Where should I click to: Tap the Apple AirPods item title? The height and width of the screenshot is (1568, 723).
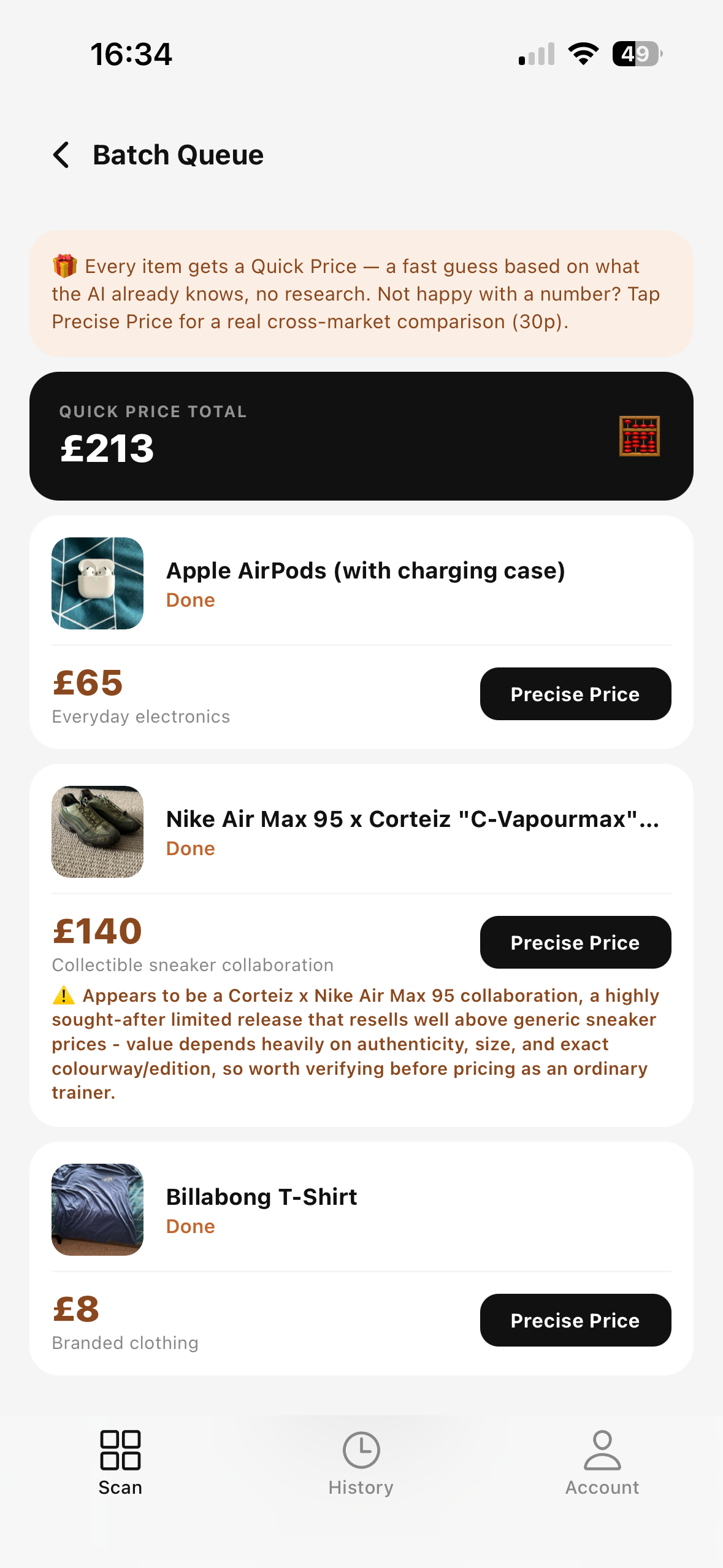pyautogui.click(x=365, y=571)
